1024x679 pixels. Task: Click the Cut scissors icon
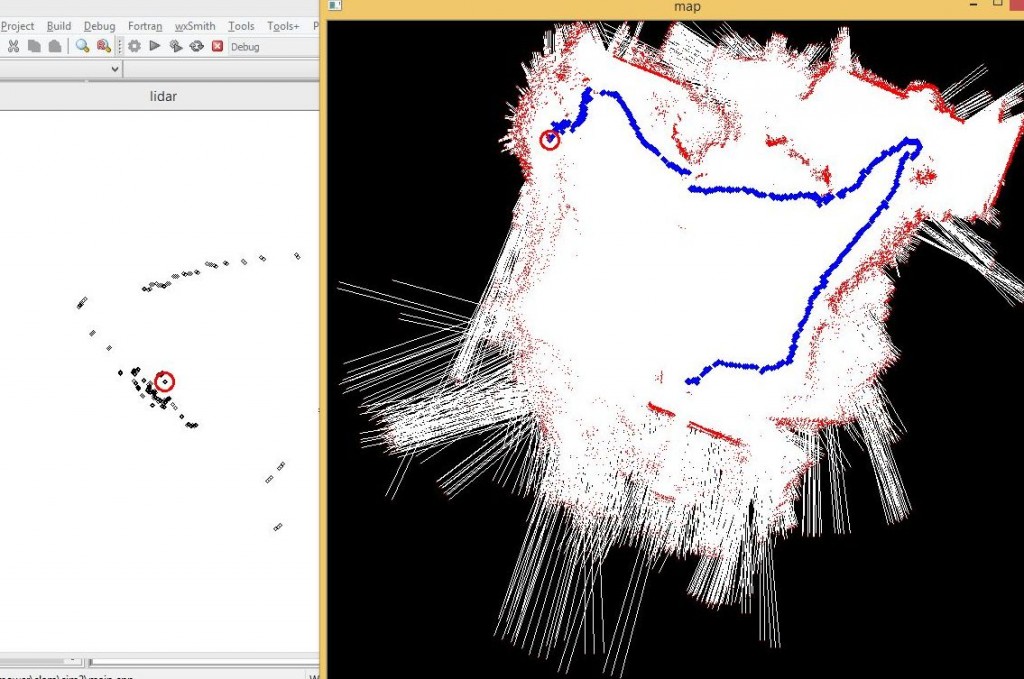click(13, 46)
